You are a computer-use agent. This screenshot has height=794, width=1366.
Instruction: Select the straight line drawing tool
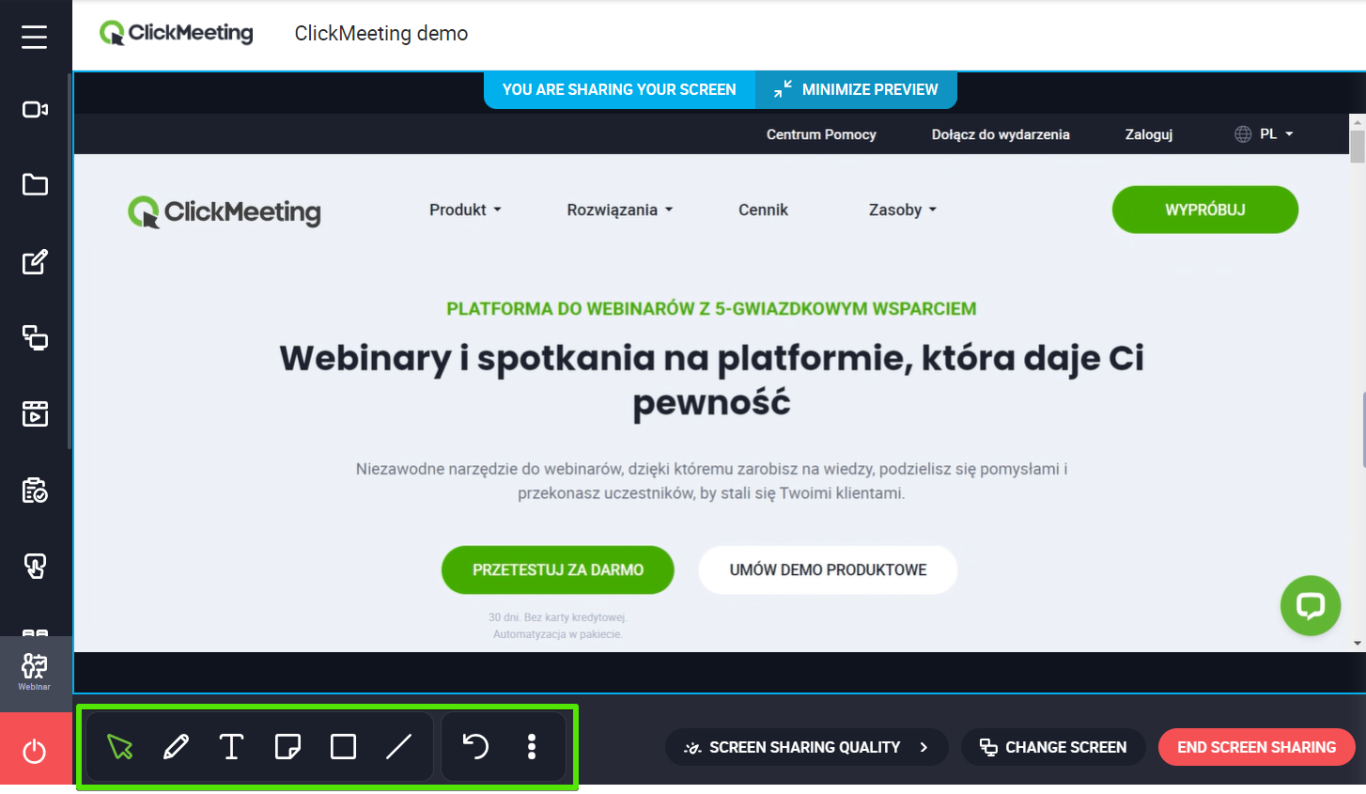tap(400, 746)
